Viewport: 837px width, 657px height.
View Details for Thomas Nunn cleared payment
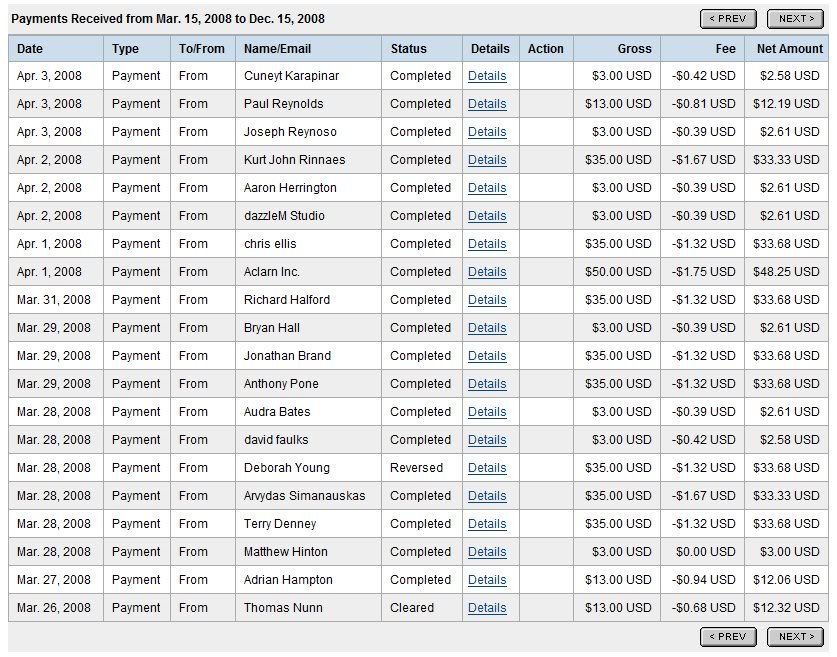point(487,608)
